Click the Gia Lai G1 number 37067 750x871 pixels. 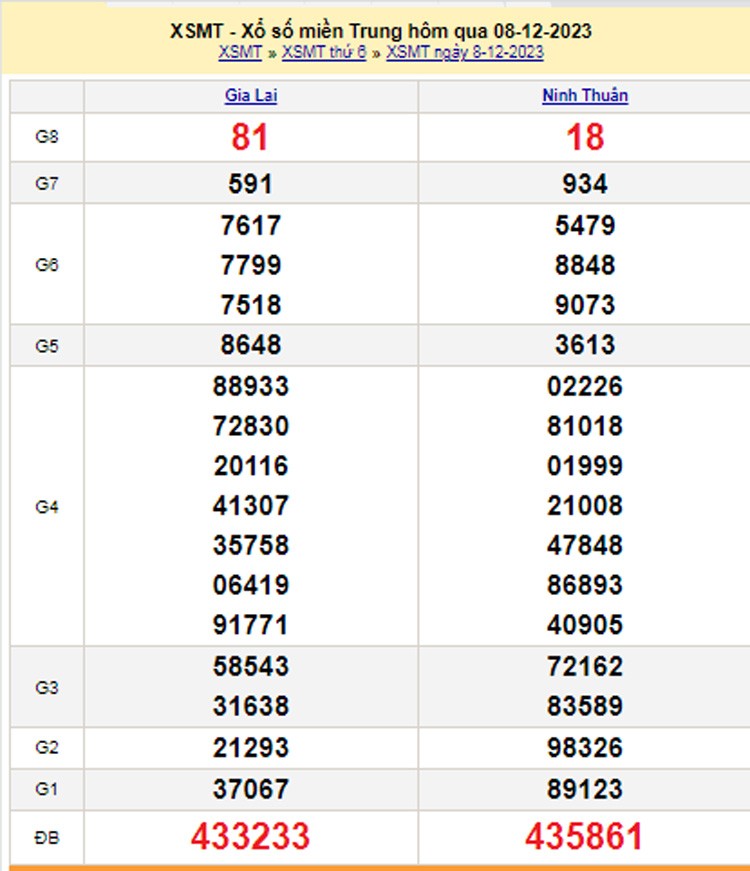click(250, 789)
